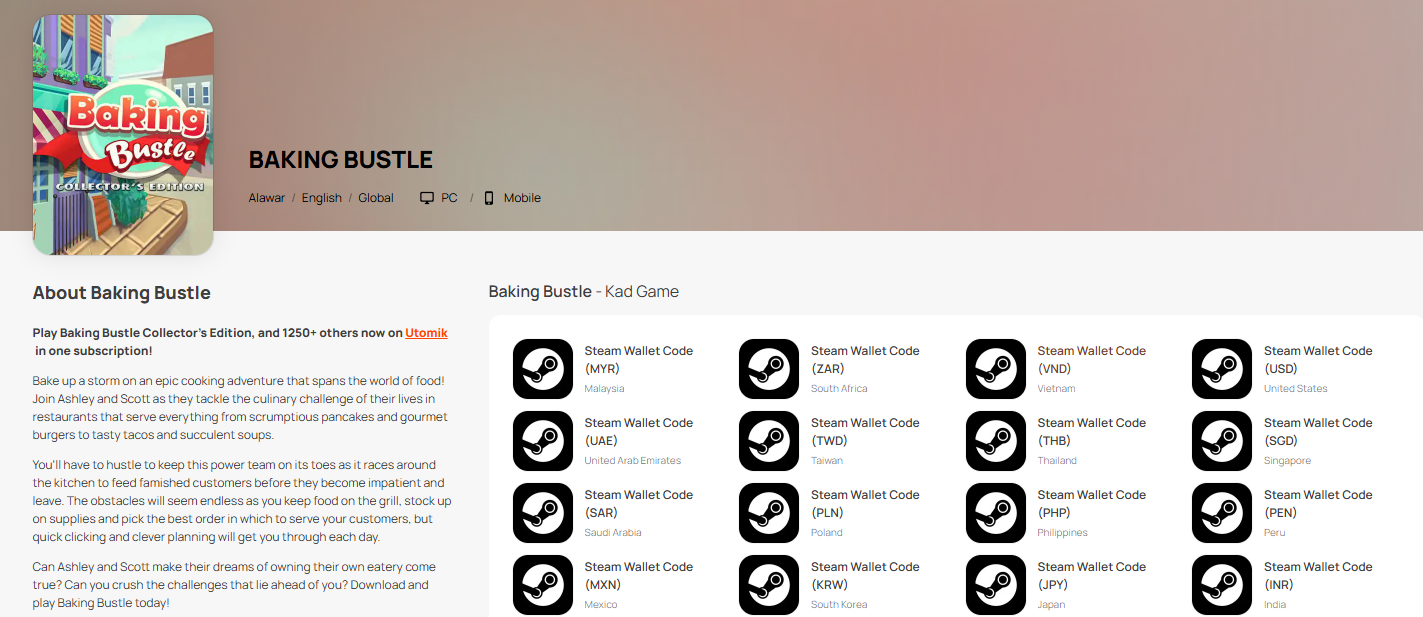The image size is (1423, 617).
Task: Select the Steam icon for Saudi Arabia SAR
Action: [543, 513]
